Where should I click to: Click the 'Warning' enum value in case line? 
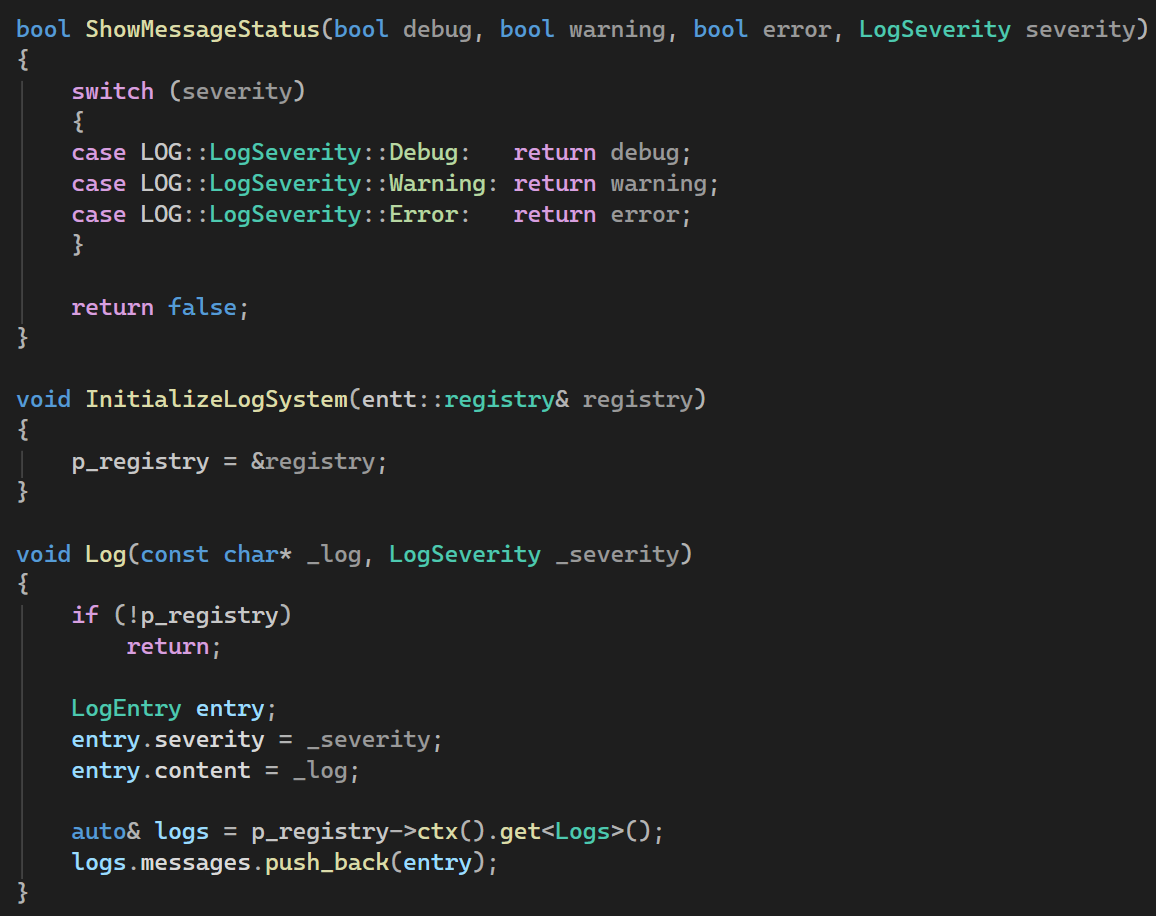coord(437,184)
